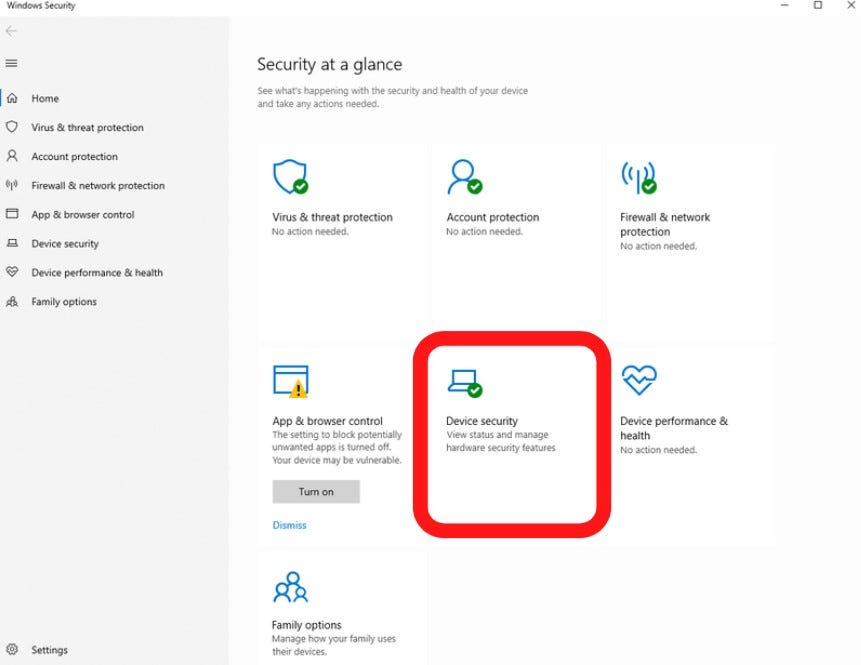Click the Turn on button
The height and width of the screenshot is (665, 861).
[x=316, y=491]
